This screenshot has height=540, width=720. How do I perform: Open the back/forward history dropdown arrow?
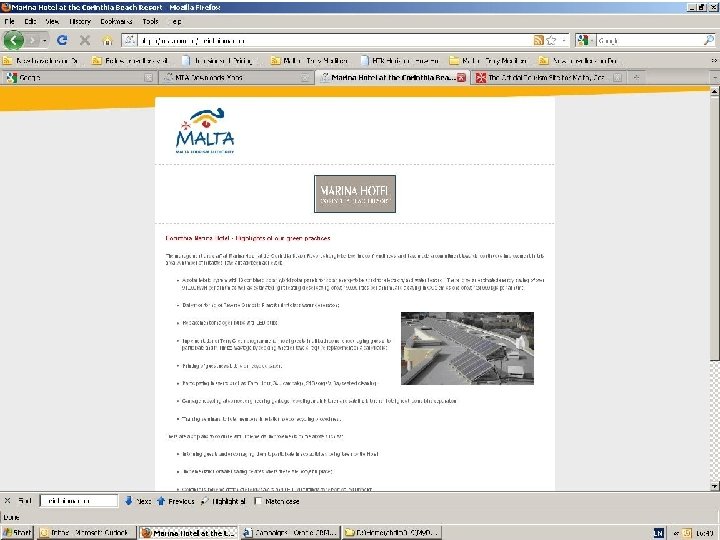[x=45, y=40]
